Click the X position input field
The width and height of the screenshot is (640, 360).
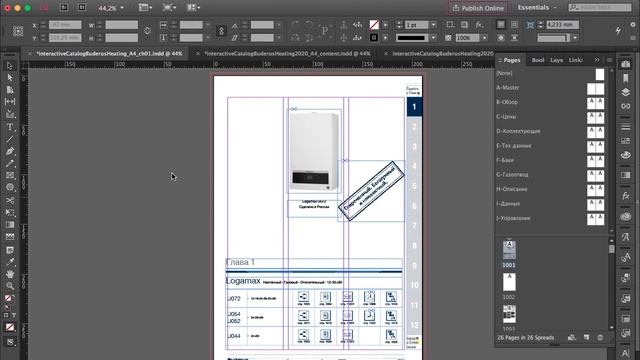(65, 25)
